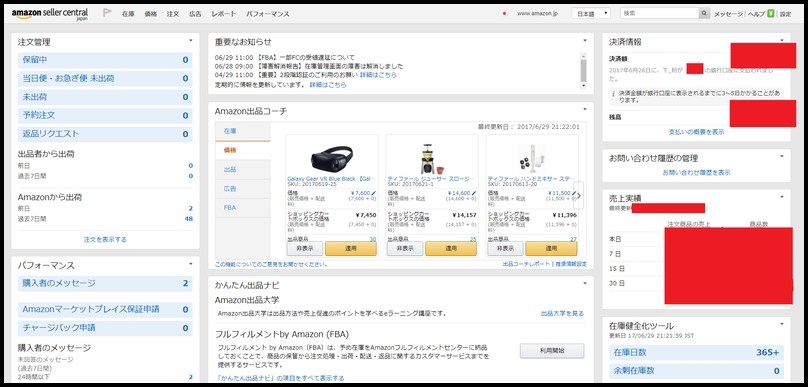Collapse the パフォーマンス panel arrow

(x=190, y=264)
